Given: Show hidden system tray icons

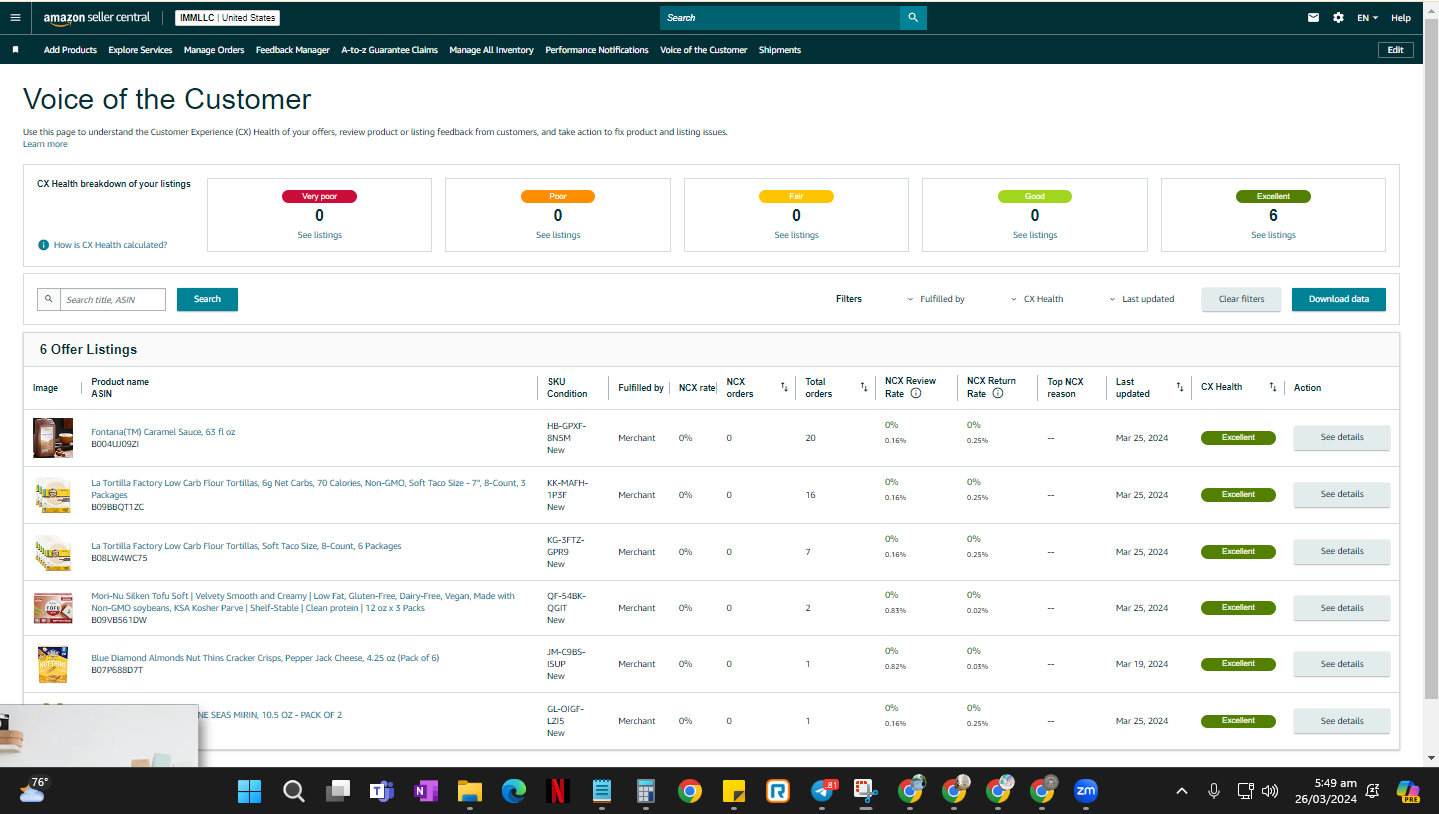Looking at the screenshot, I should point(1182,791).
